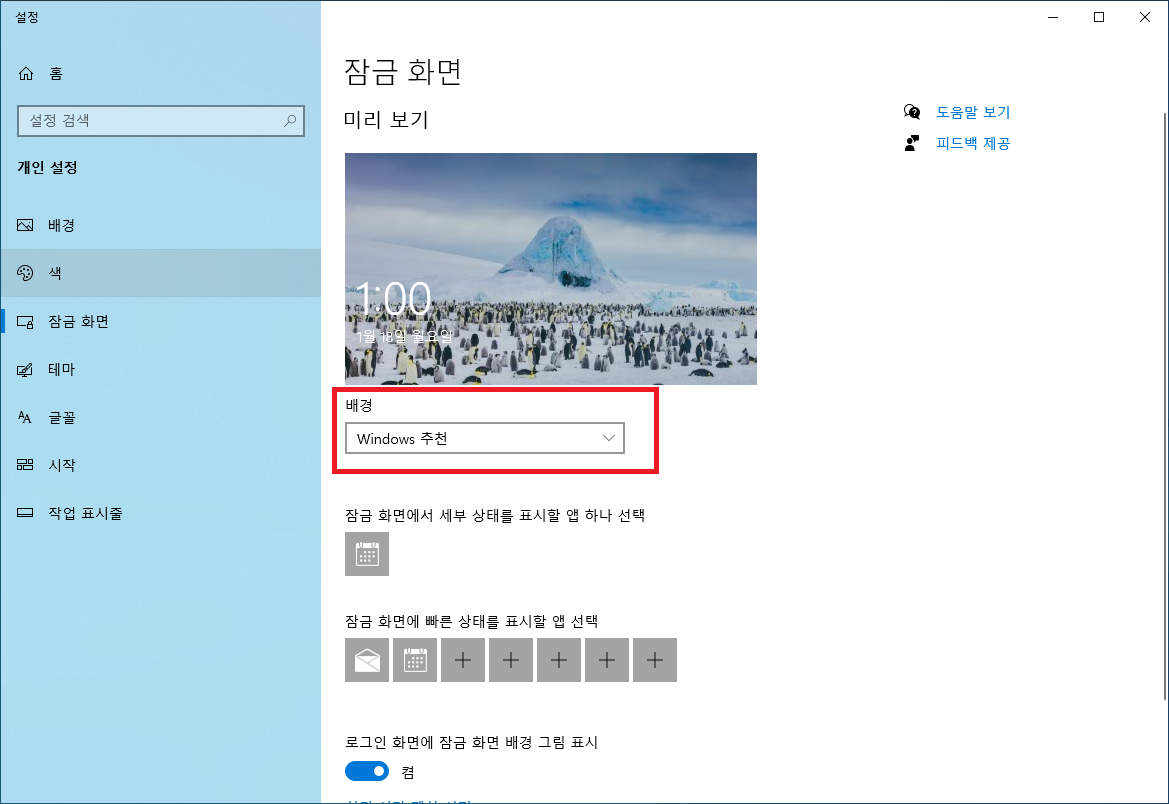Image resolution: width=1169 pixels, height=804 pixels.
Task: Go to the 색 settings section
Action: [161, 273]
